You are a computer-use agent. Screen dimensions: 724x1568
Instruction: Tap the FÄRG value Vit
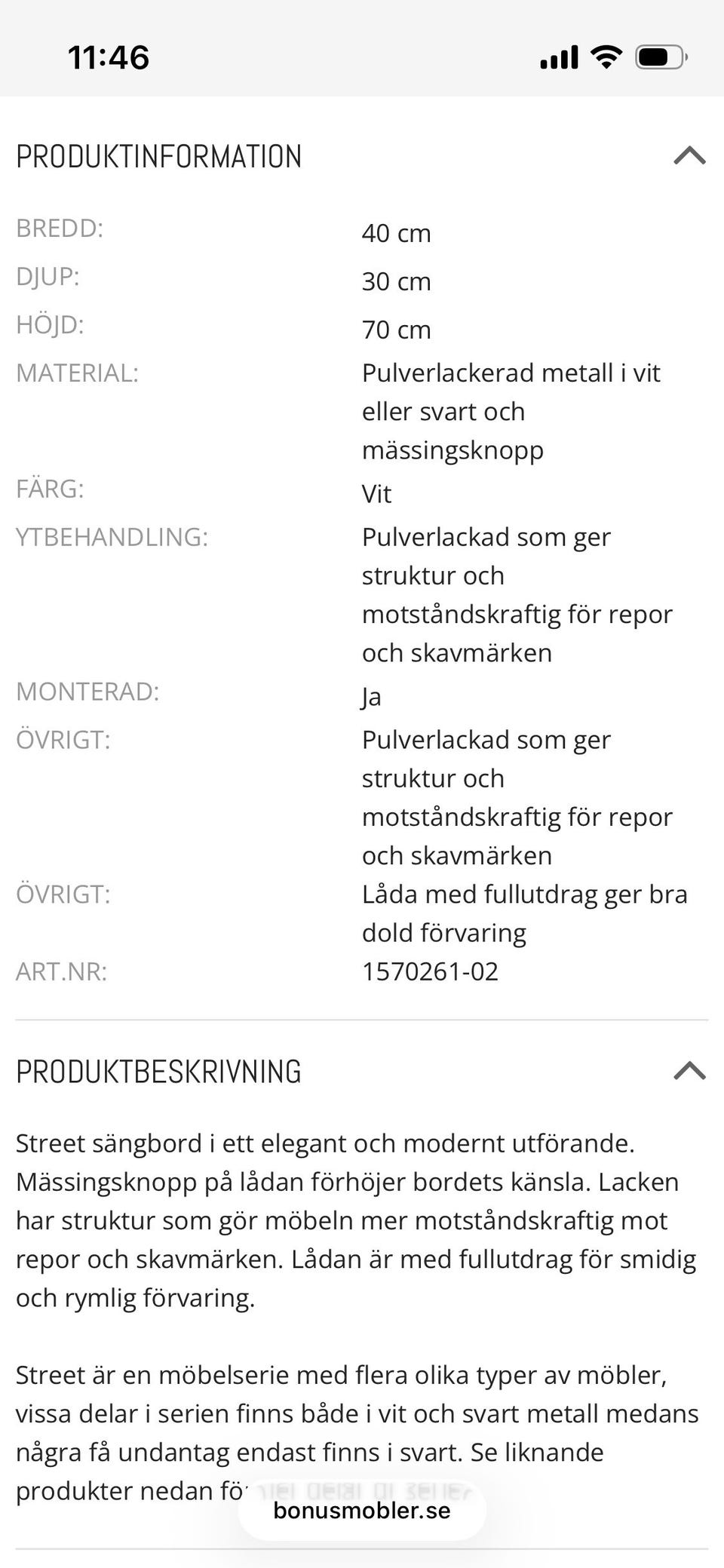[x=376, y=495]
